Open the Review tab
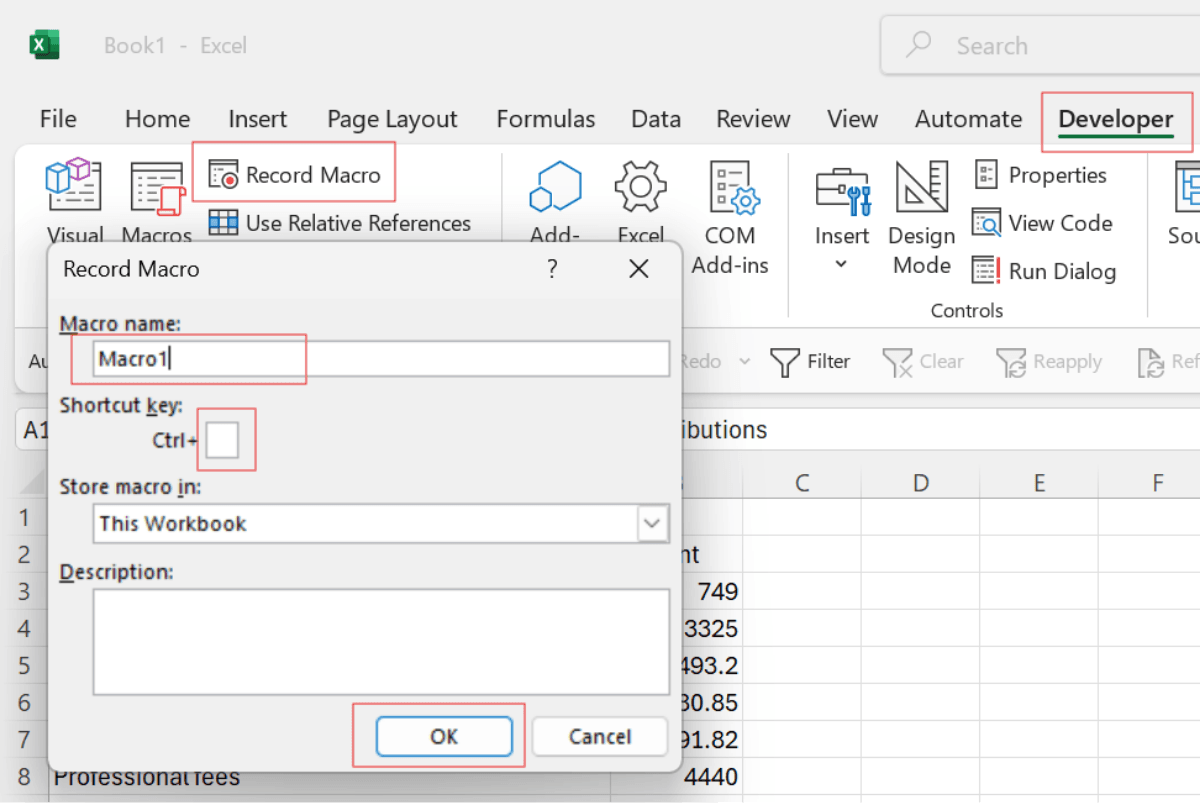1200x803 pixels. pyautogui.click(x=754, y=119)
